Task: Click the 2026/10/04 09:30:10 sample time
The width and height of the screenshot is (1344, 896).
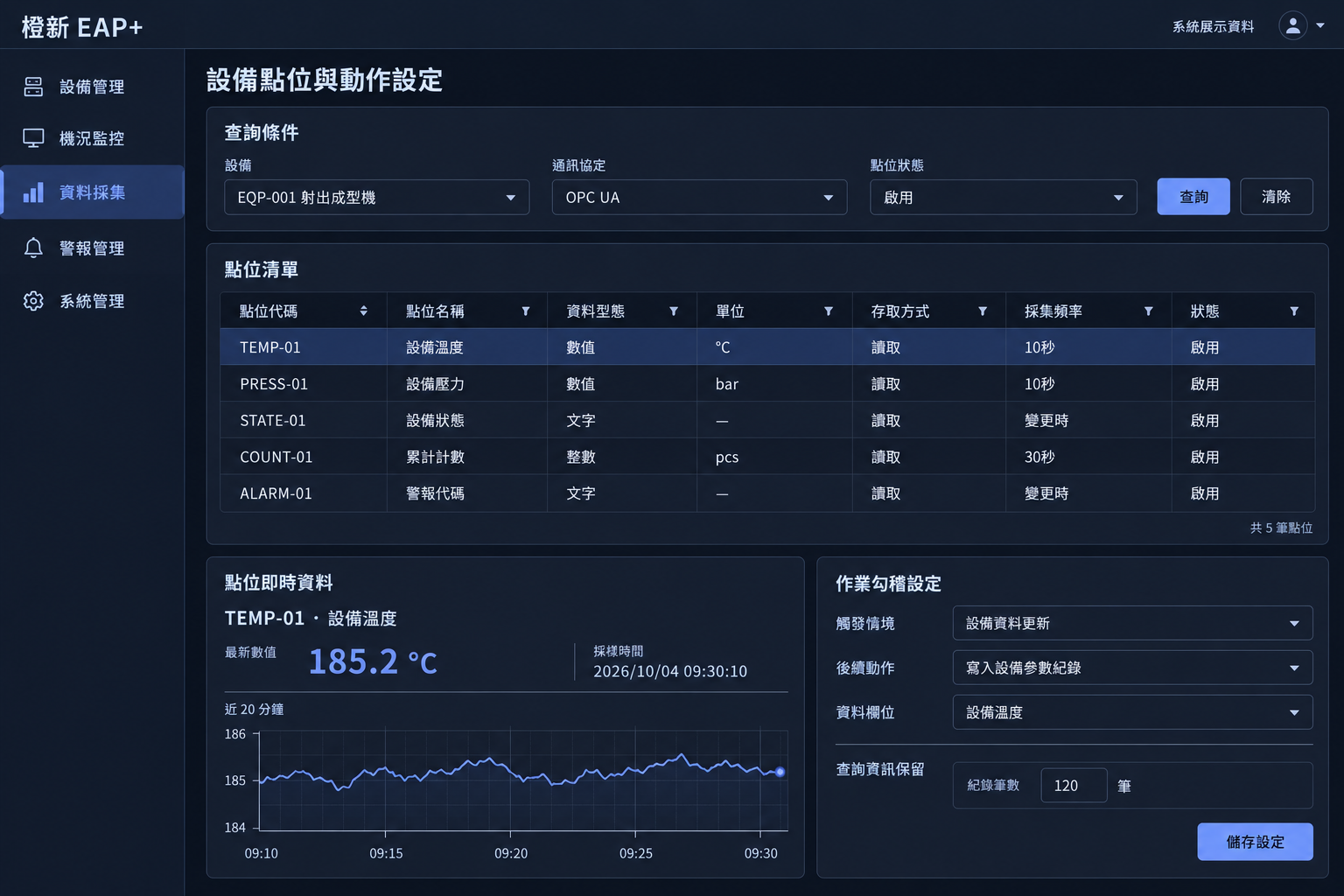Action: tap(670, 671)
